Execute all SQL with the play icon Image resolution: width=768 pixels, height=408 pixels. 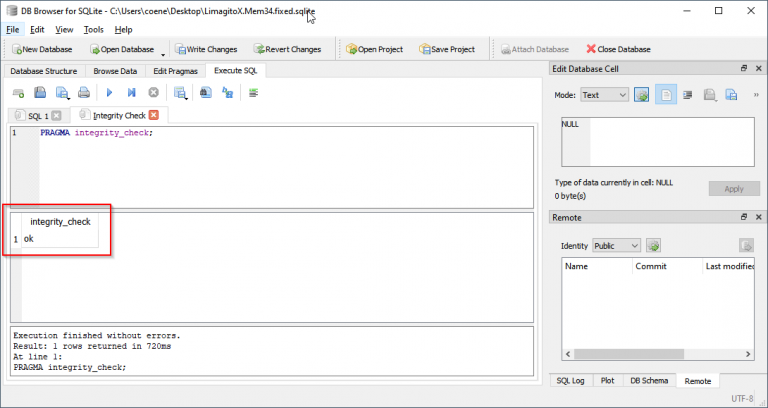(x=110, y=93)
